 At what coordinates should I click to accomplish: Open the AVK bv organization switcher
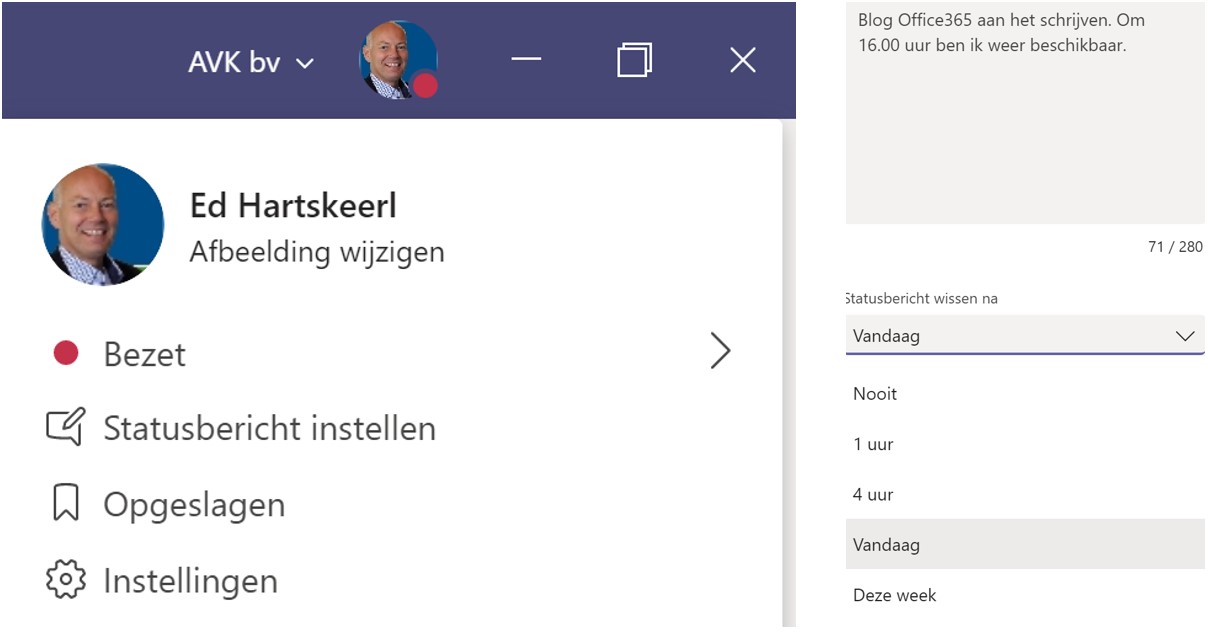click(250, 62)
